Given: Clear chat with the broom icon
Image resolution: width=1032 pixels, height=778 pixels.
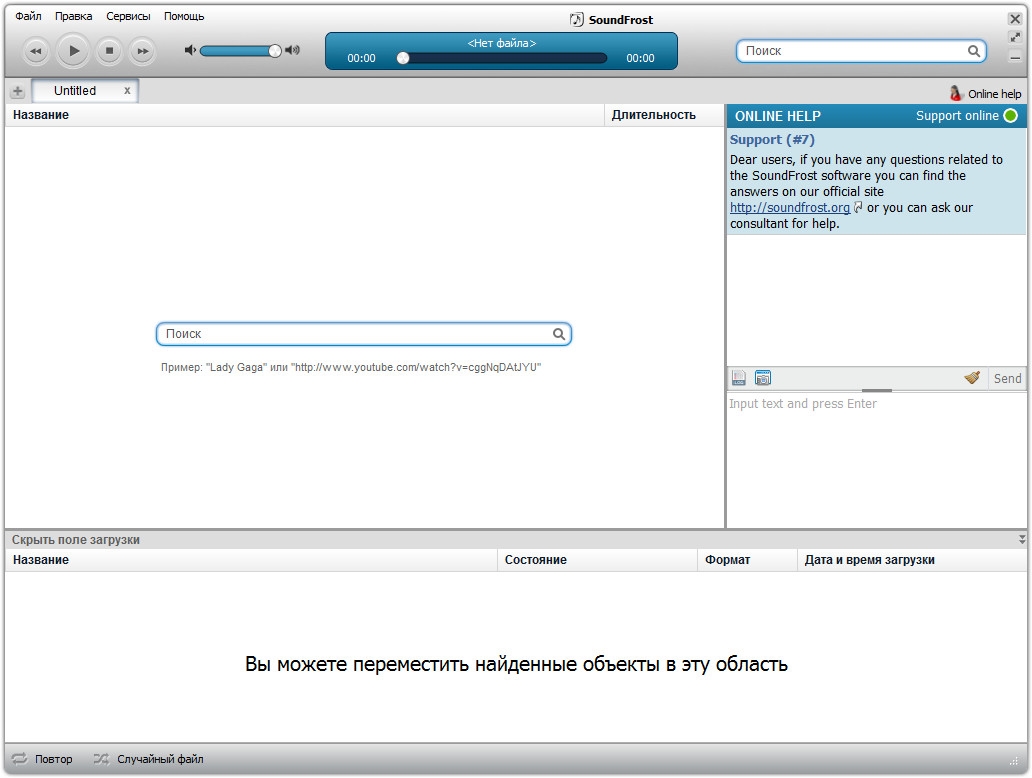Looking at the screenshot, I should 972,378.
